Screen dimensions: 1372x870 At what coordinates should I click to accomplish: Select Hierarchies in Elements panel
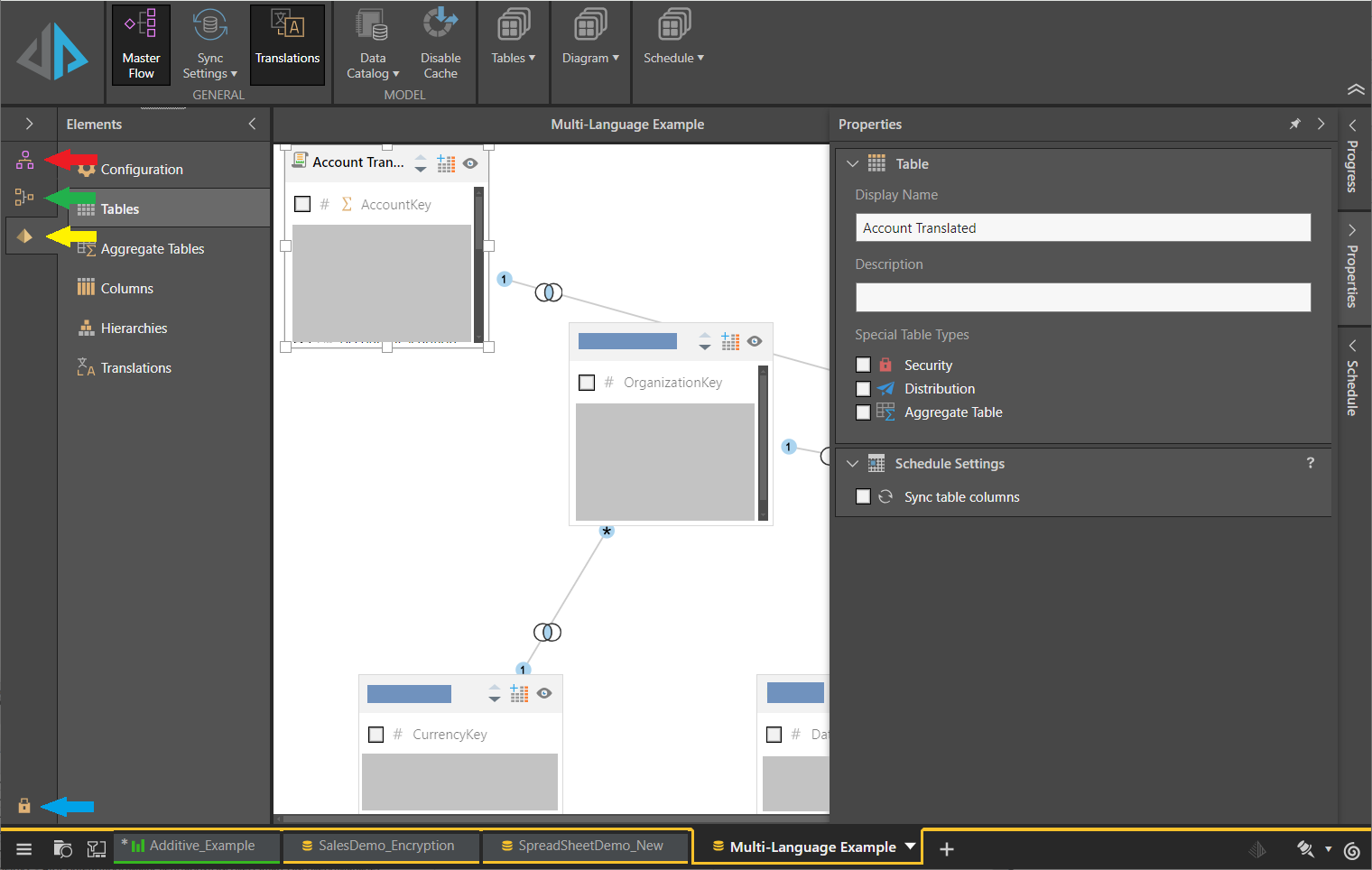point(134,329)
